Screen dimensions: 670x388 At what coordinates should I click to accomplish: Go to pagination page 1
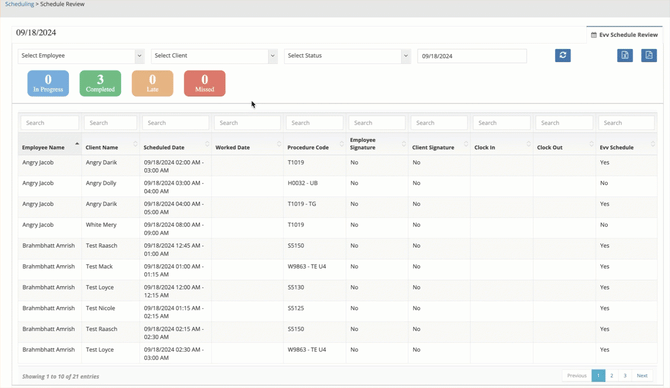click(x=598, y=376)
